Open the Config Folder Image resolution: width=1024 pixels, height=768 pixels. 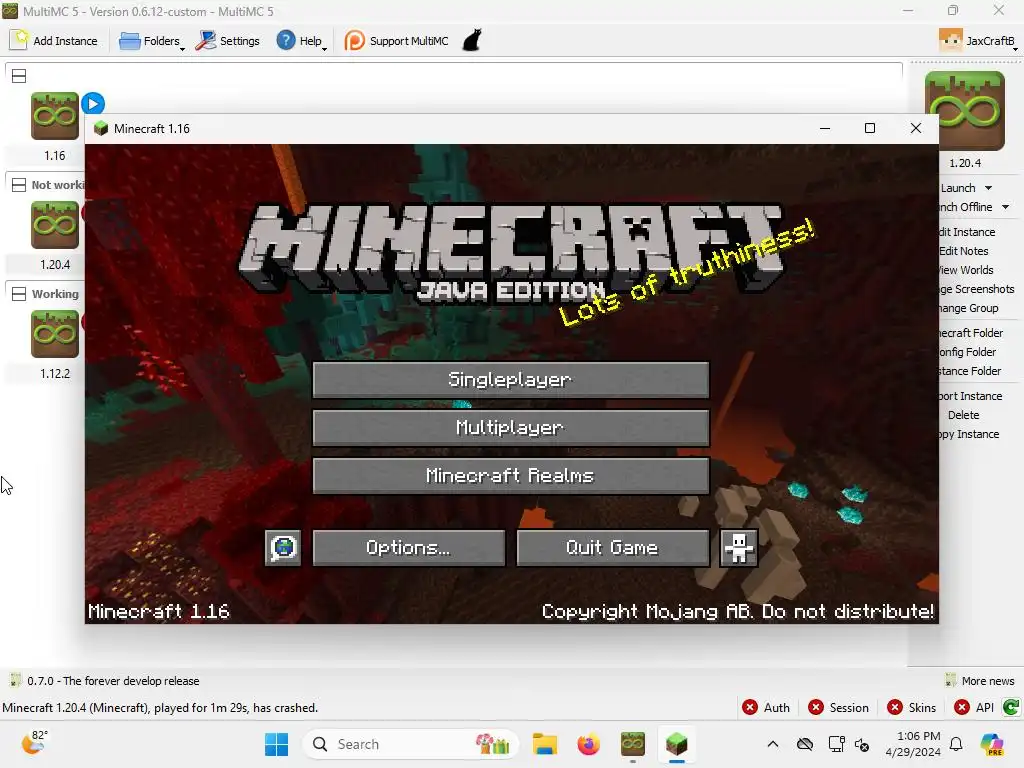(x=967, y=352)
